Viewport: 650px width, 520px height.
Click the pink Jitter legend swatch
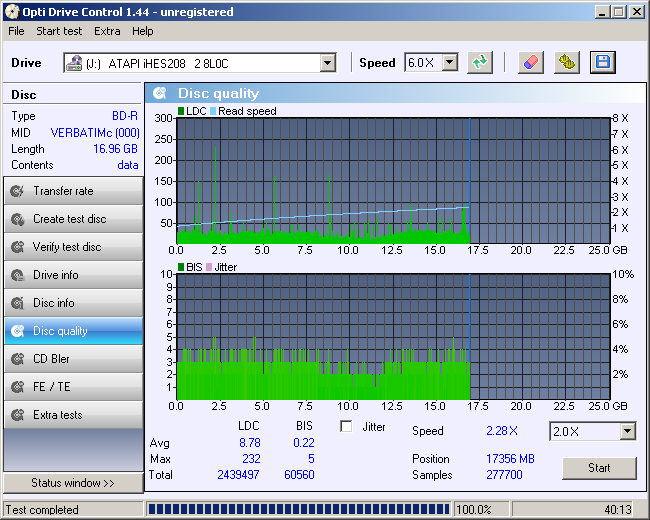[209, 267]
